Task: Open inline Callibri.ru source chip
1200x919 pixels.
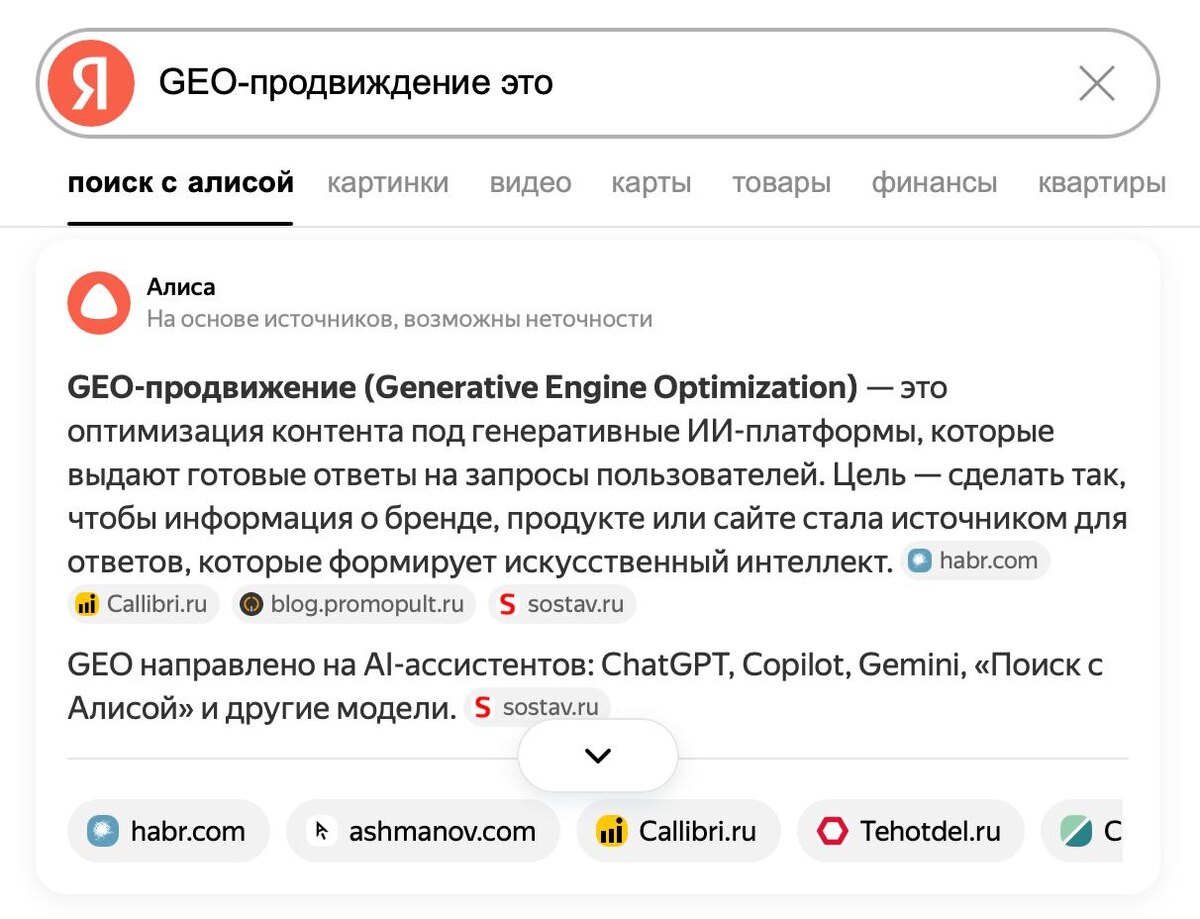Action: 143,604
